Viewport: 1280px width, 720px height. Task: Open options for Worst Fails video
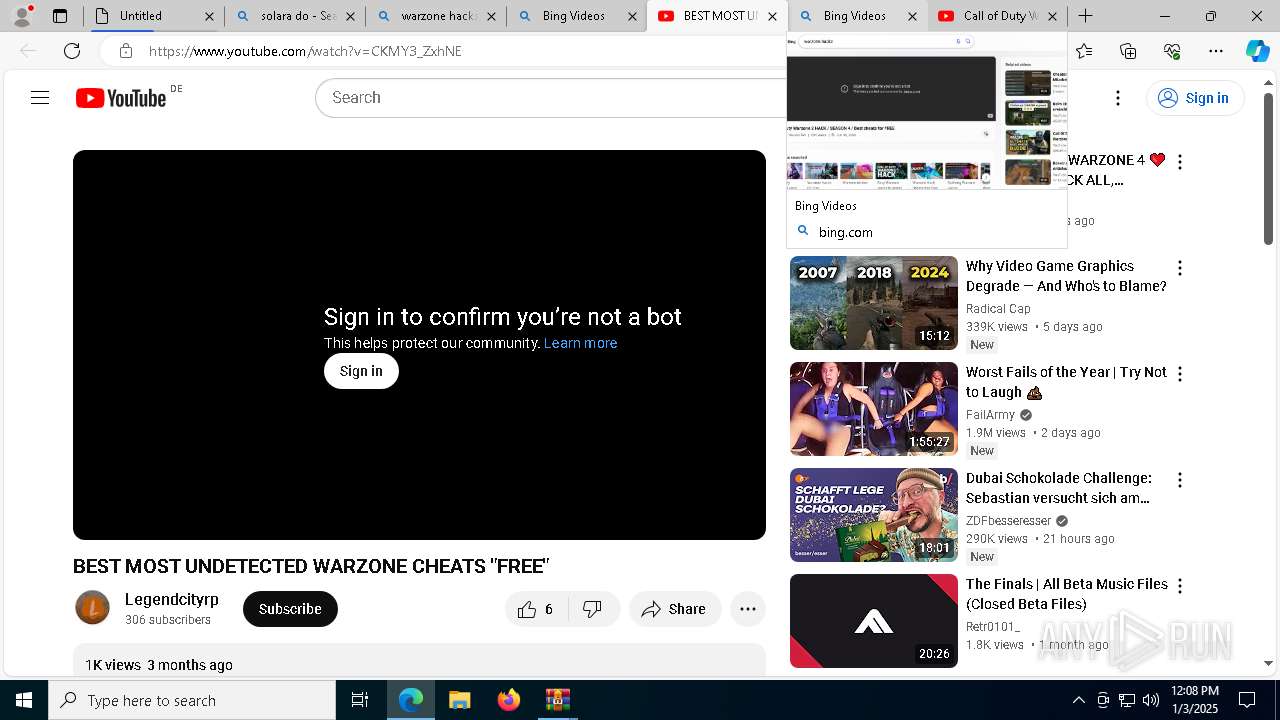(x=1180, y=374)
